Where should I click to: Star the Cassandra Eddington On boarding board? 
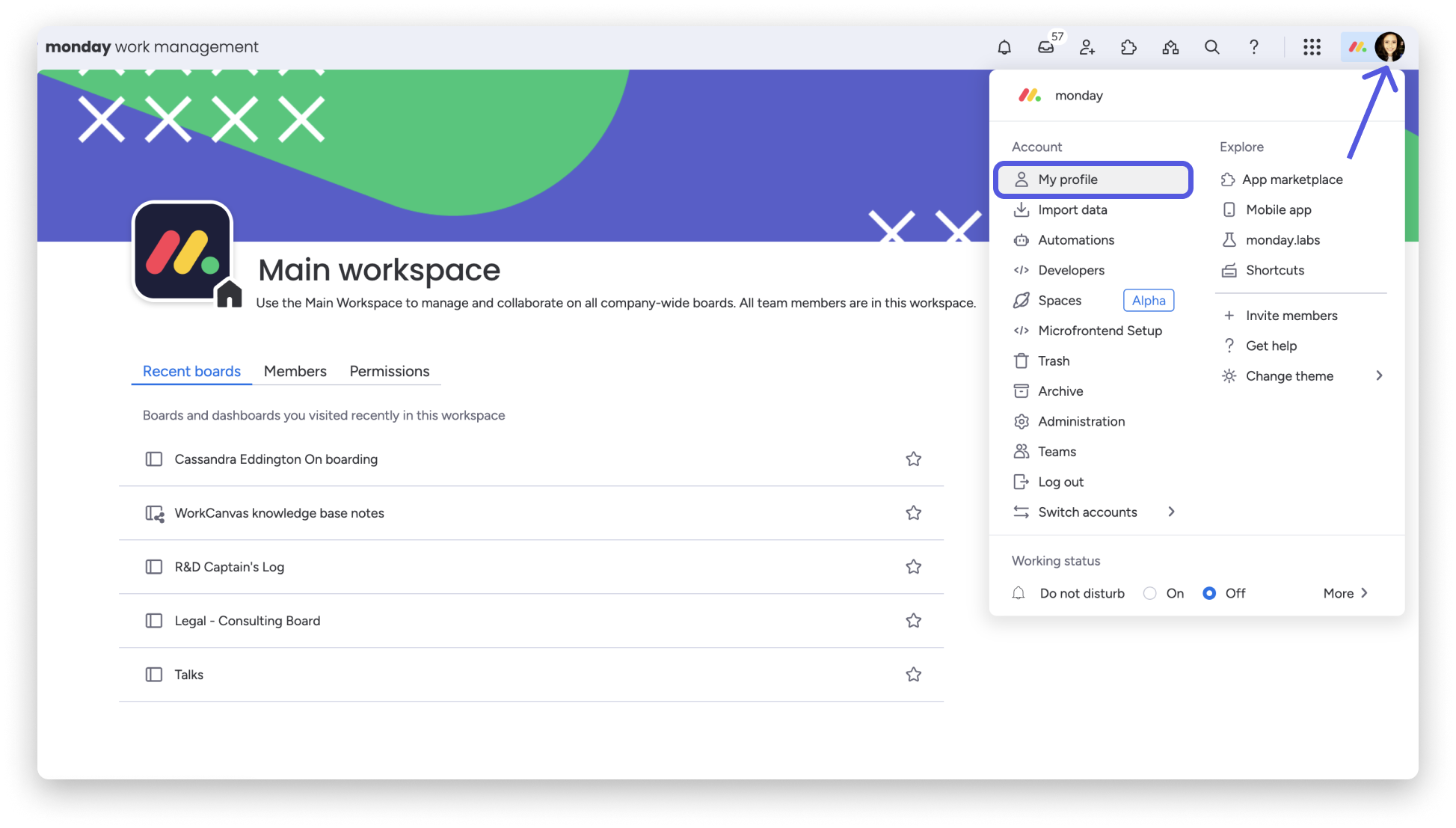(913, 459)
